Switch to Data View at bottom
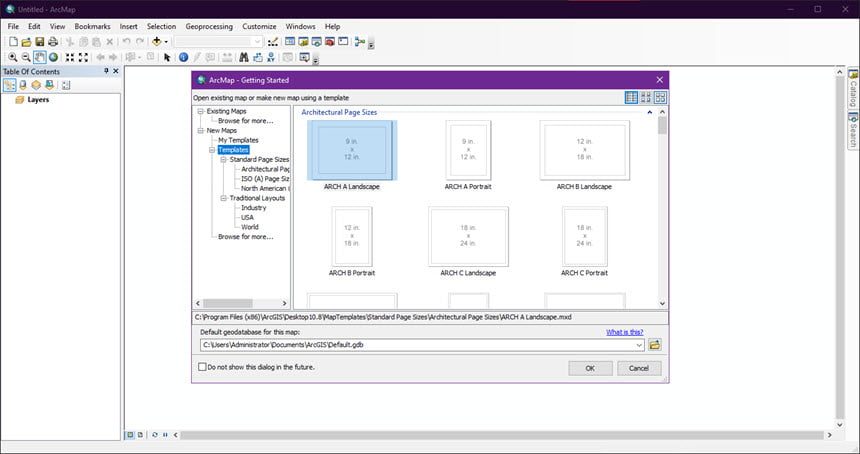 point(131,435)
